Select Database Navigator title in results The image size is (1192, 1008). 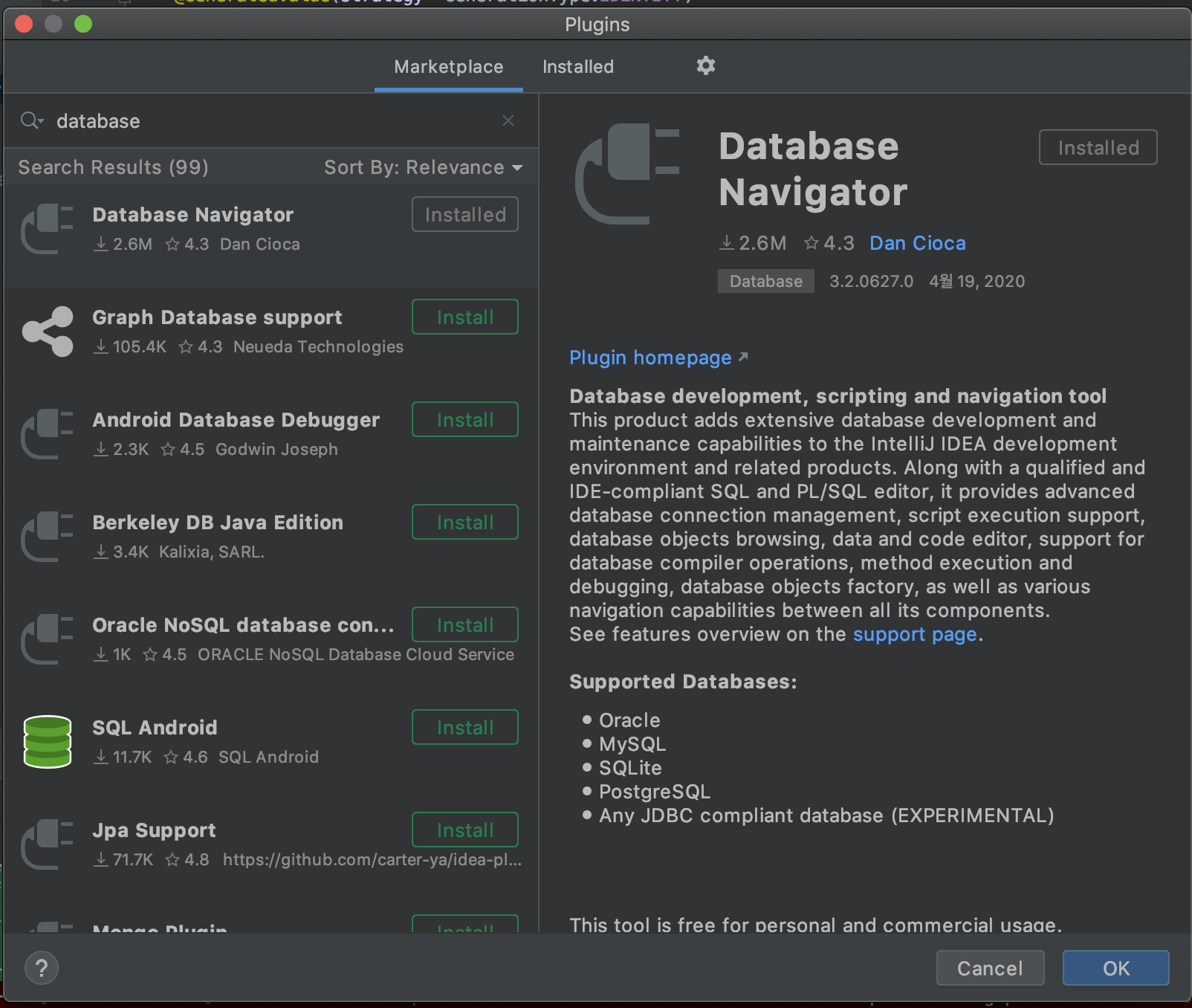tap(193, 215)
